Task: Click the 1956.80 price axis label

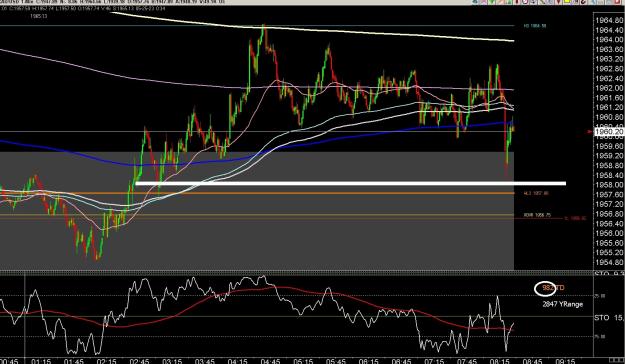Action: pyautogui.click(x=610, y=214)
